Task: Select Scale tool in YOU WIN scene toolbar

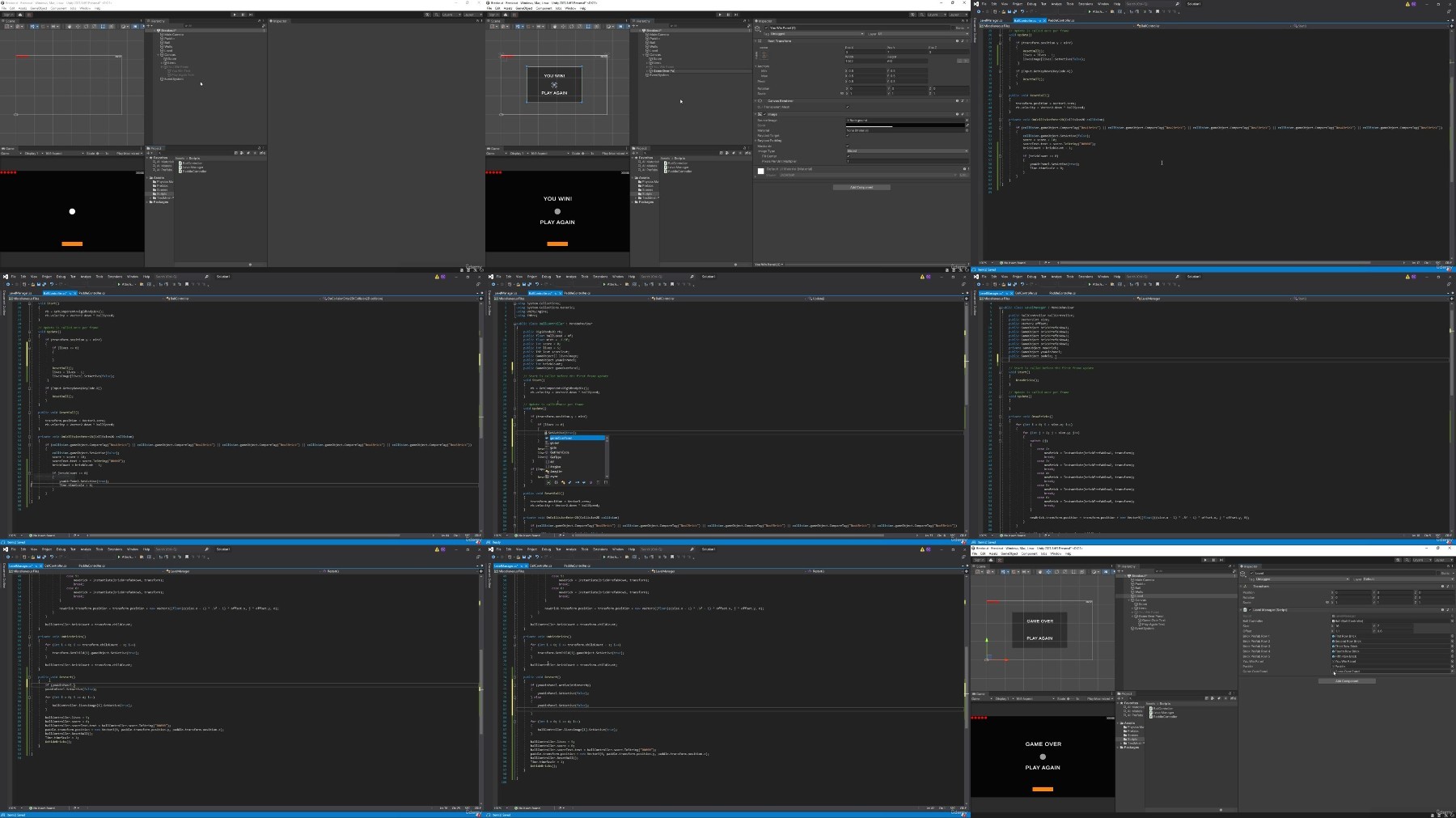Action: (580, 26)
